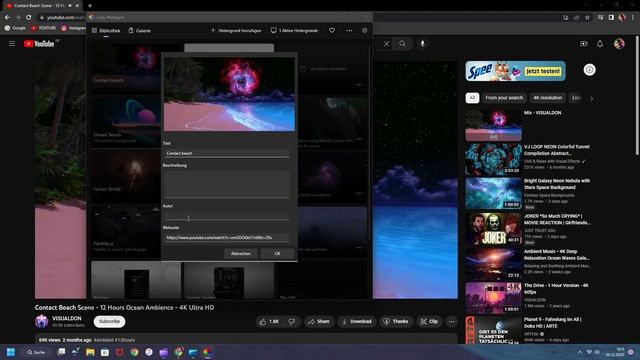
Task: Click voice search microphone icon
Action: [x=422, y=44]
